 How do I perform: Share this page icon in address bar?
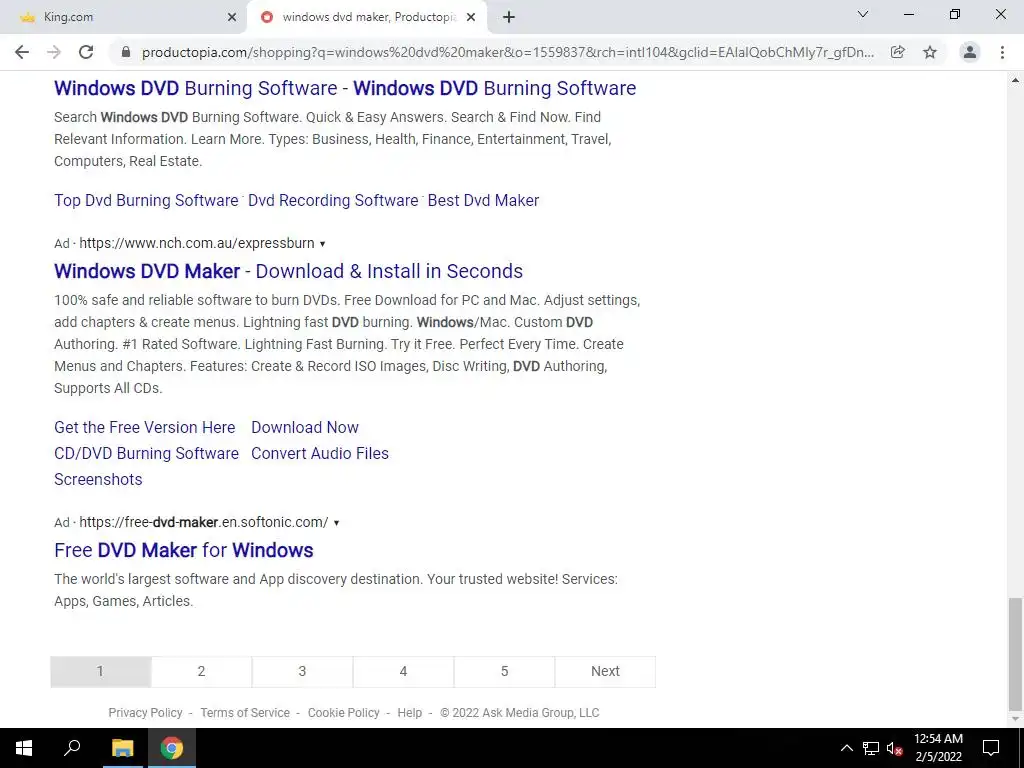point(898,52)
